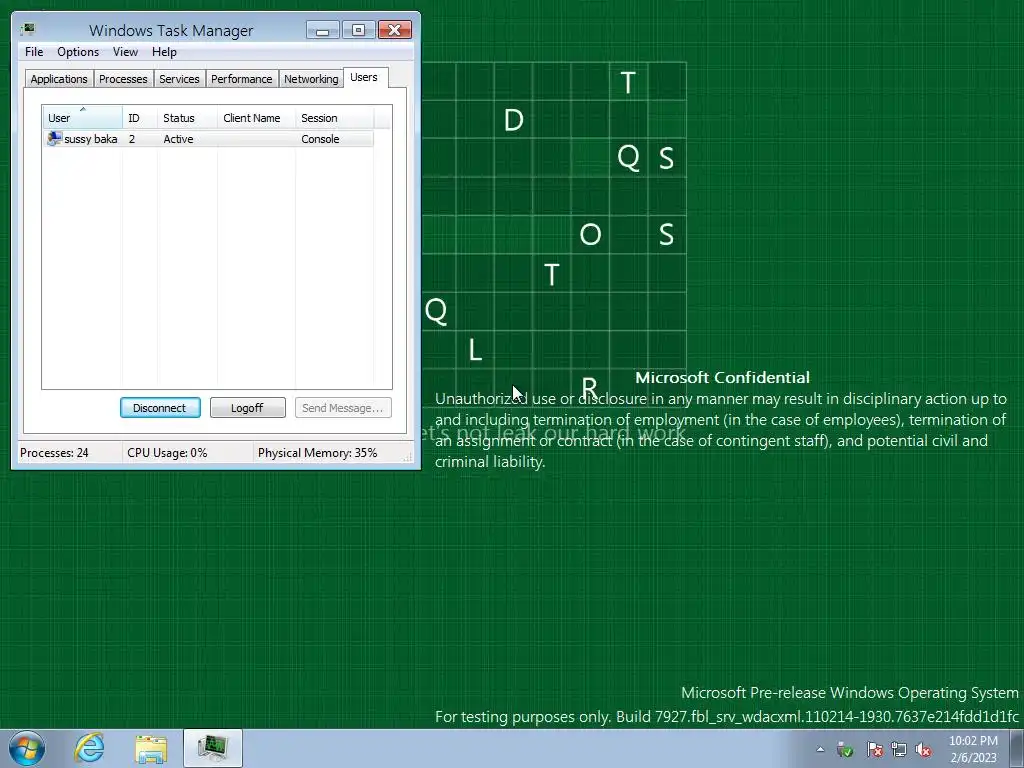
Task: Select the Users tab
Action: [x=364, y=77]
